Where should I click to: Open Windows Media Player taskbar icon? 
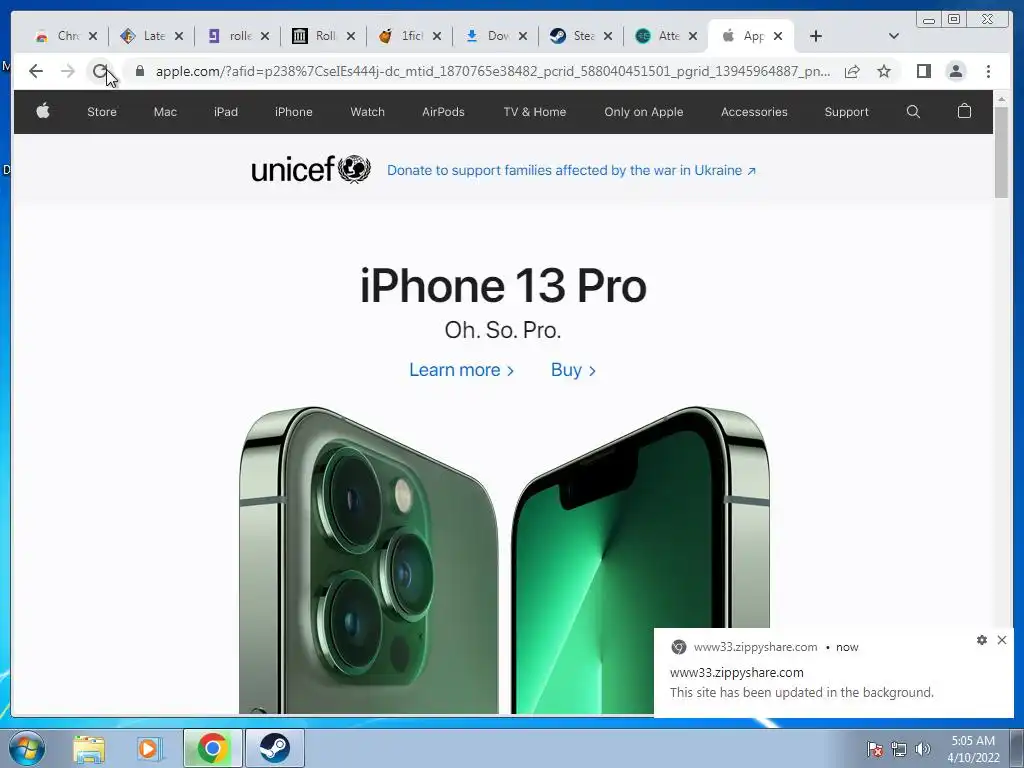[x=150, y=748]
